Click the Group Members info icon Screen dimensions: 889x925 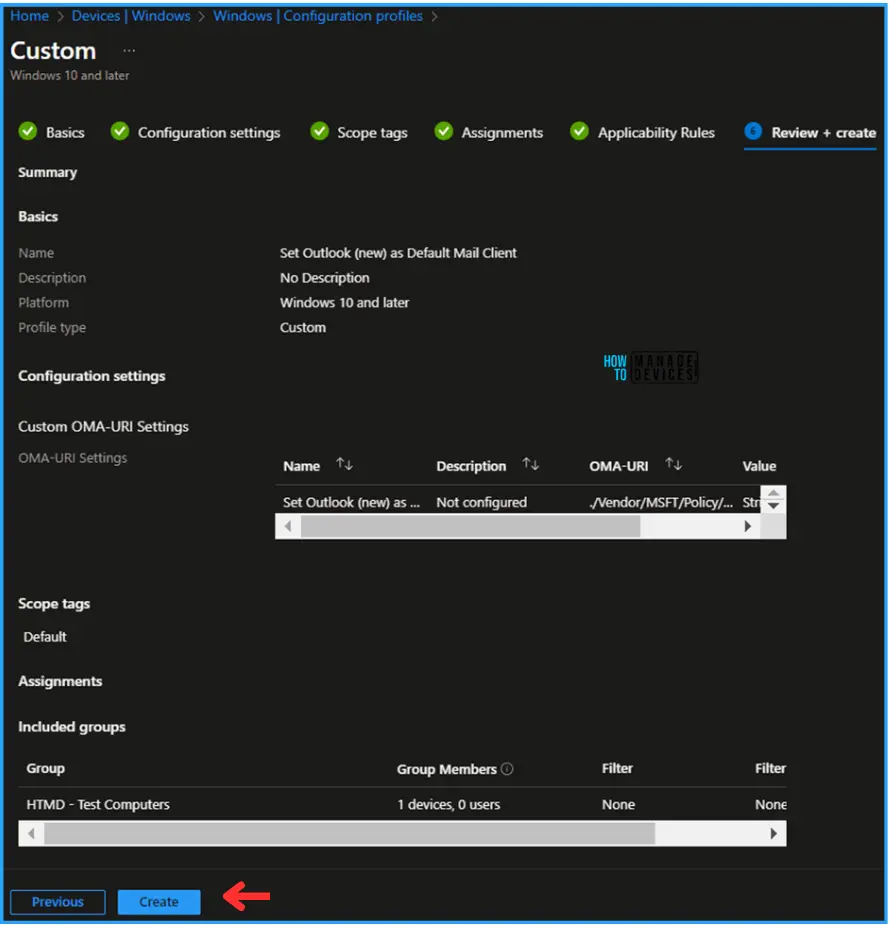tap(507, 769)
